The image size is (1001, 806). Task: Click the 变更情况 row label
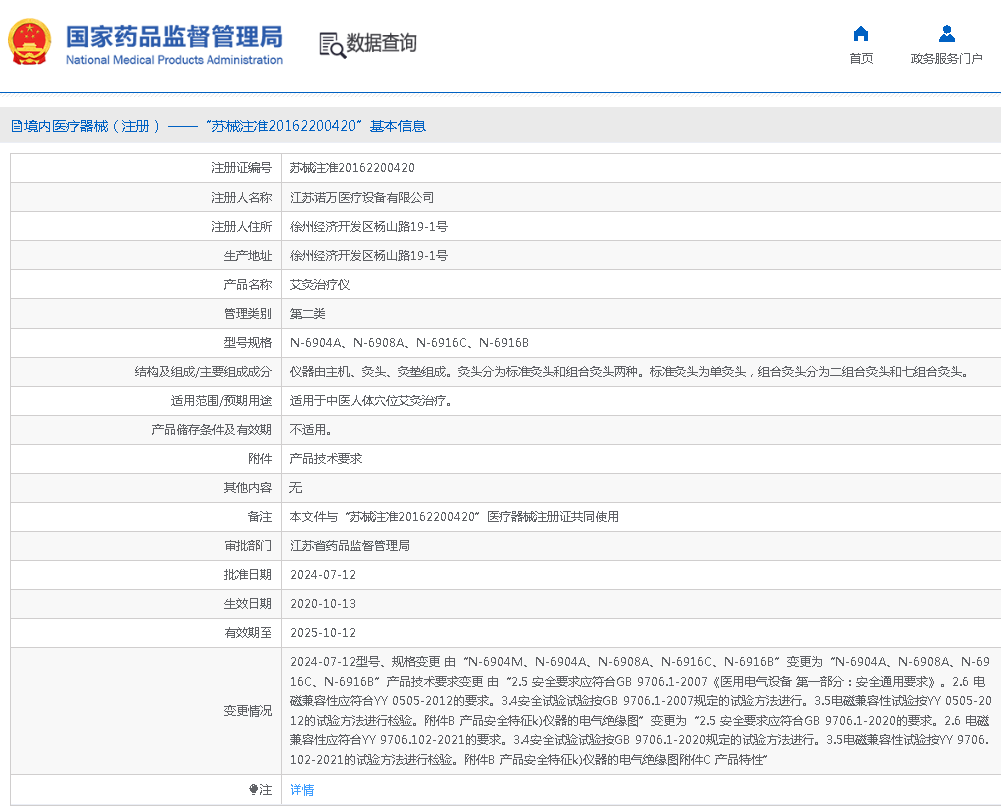click(x=247, y=711)
